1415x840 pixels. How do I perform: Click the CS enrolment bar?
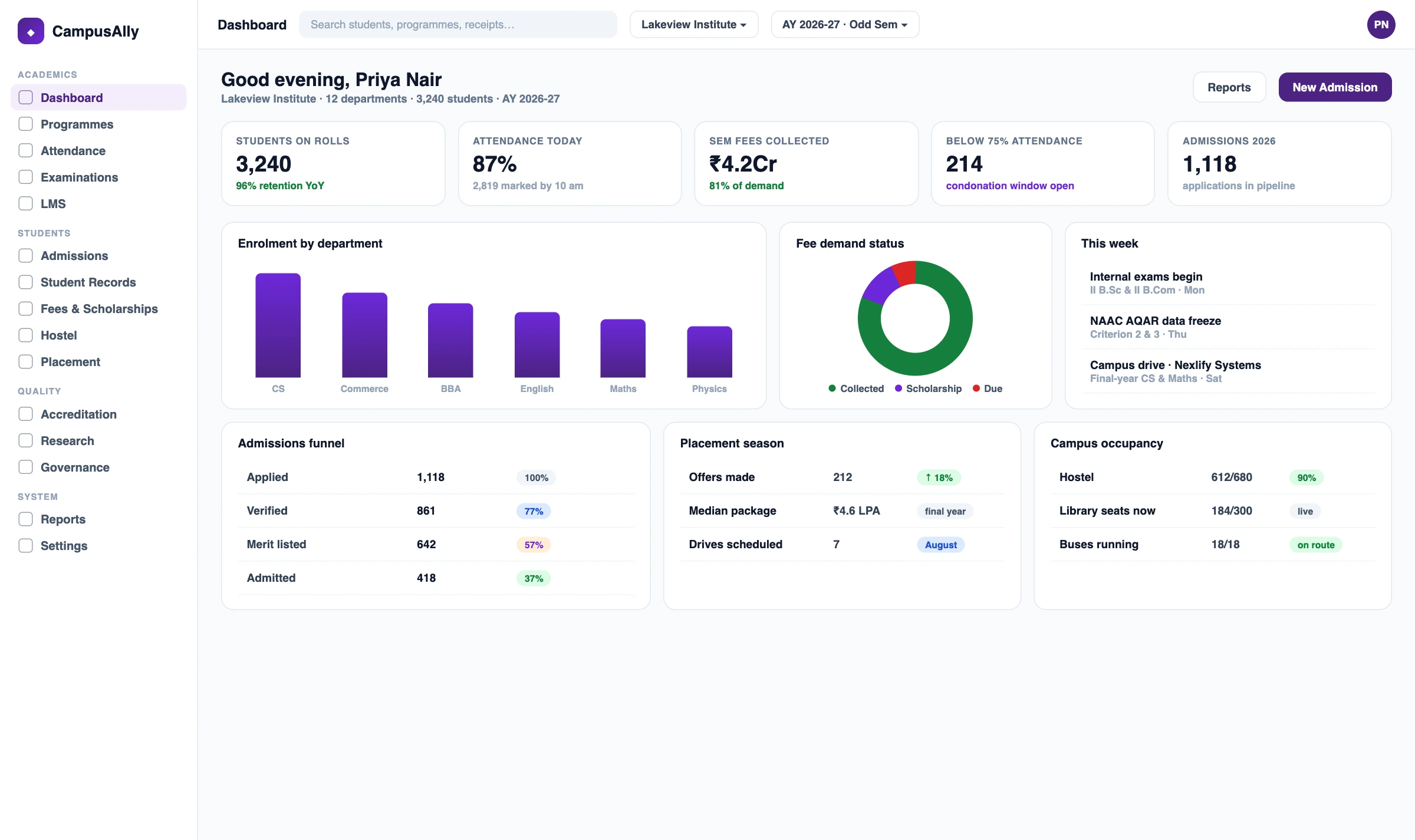coord(278,325)
